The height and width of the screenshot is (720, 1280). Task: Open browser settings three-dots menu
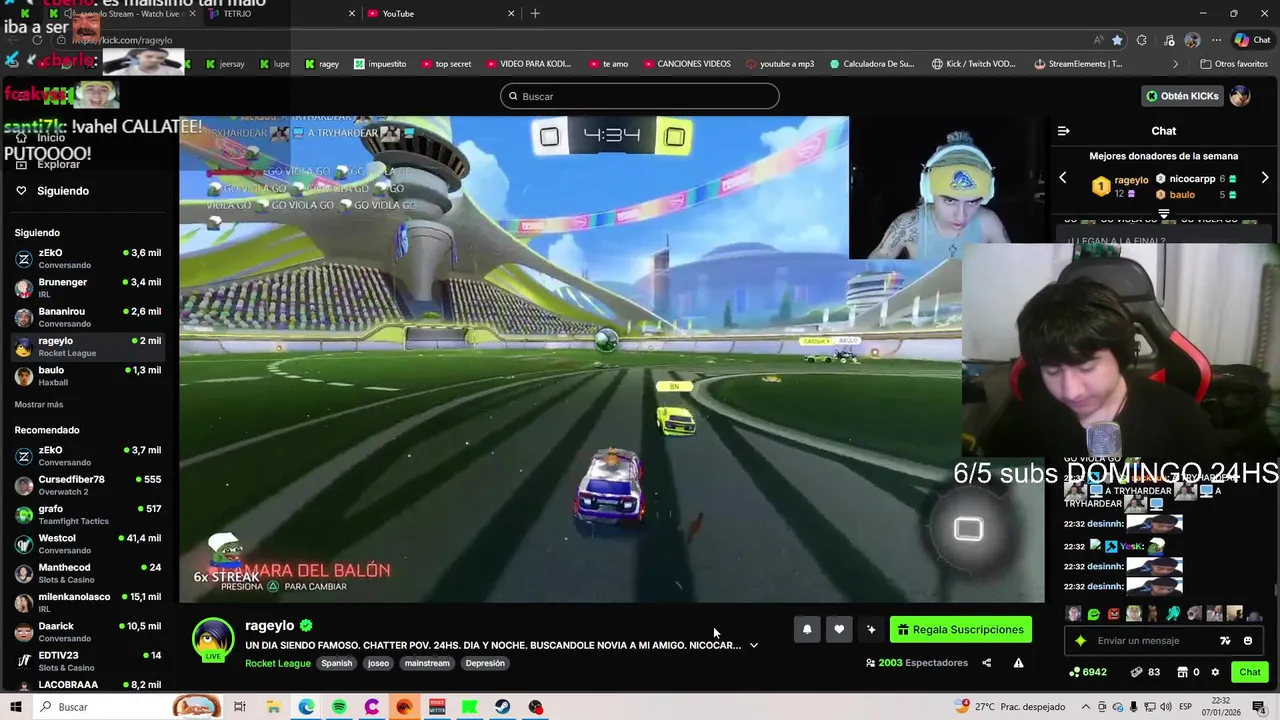click(x=1216, y=40)
